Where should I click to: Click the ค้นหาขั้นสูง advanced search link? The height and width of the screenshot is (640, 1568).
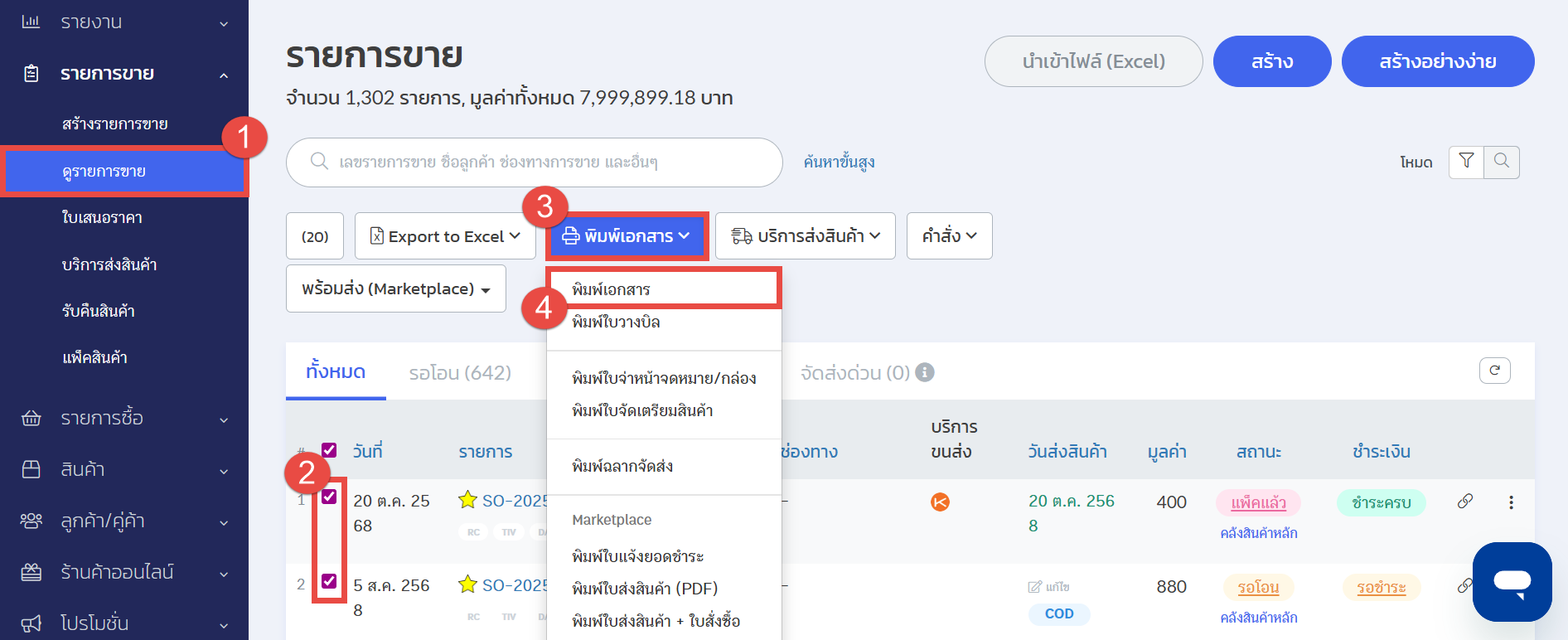(839, 162)
